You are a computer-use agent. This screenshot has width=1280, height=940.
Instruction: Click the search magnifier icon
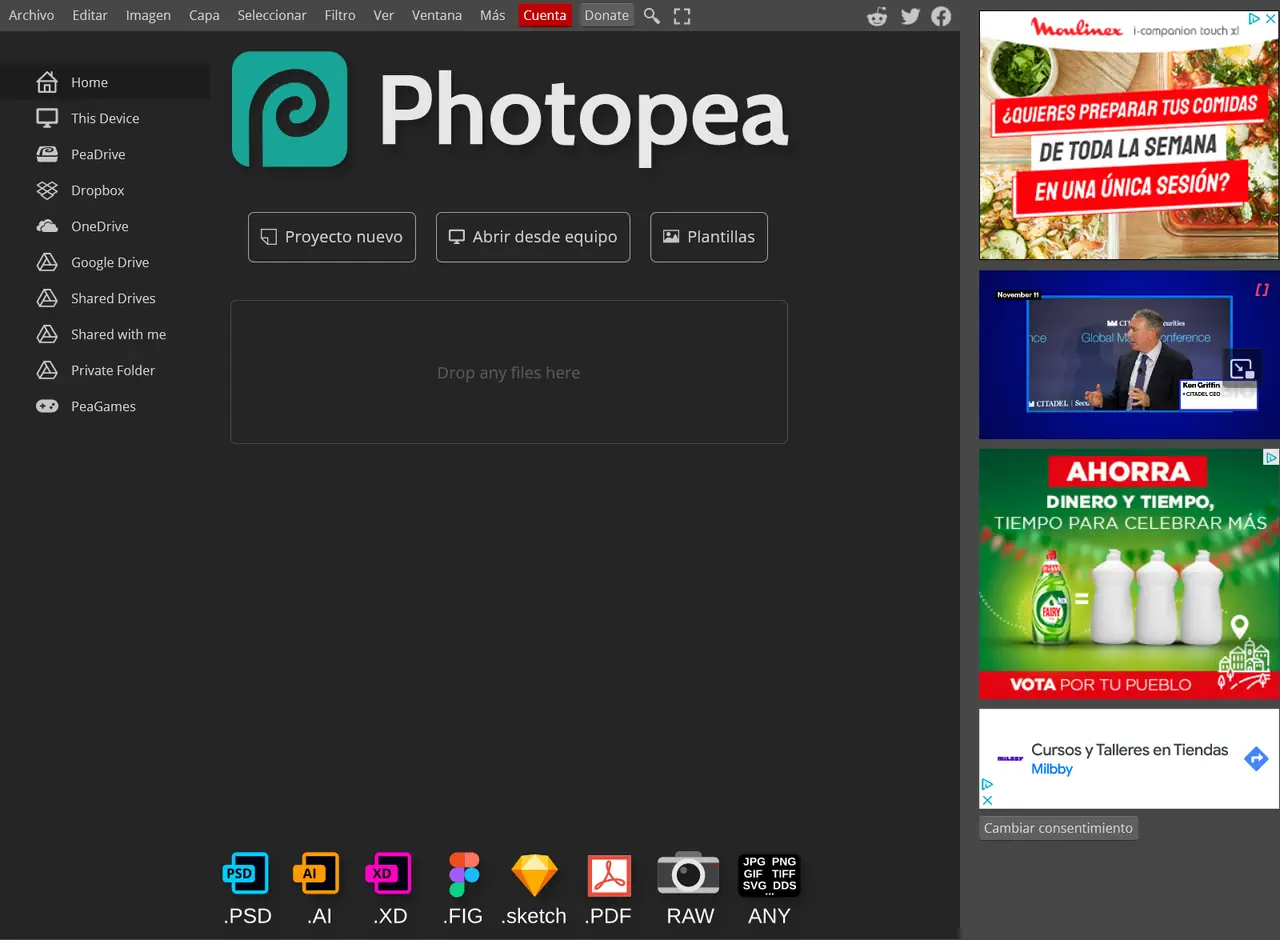[652, 16]
